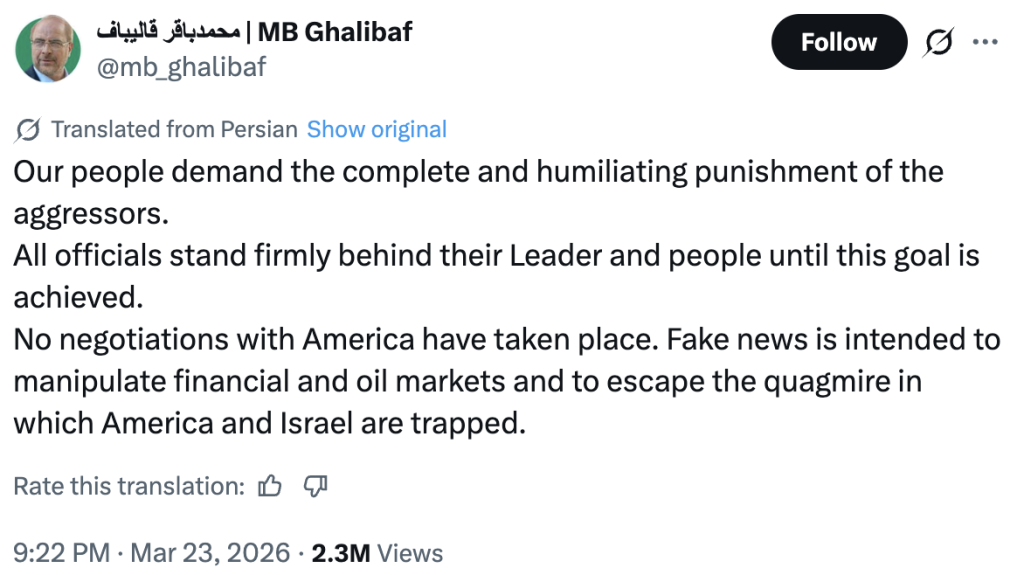Click the 'MB Ghalibaf' display name

tap(335, 32)
